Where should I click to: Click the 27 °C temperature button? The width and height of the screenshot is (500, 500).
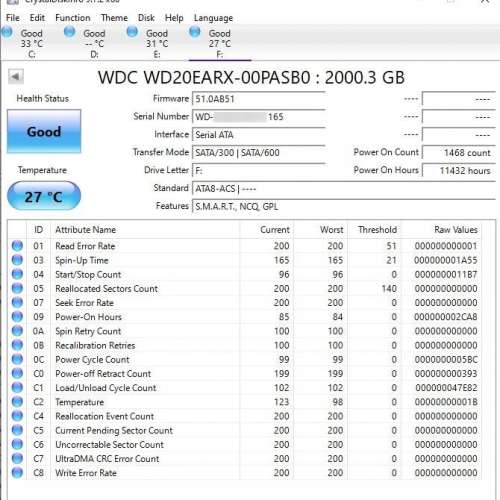[44, 196]
